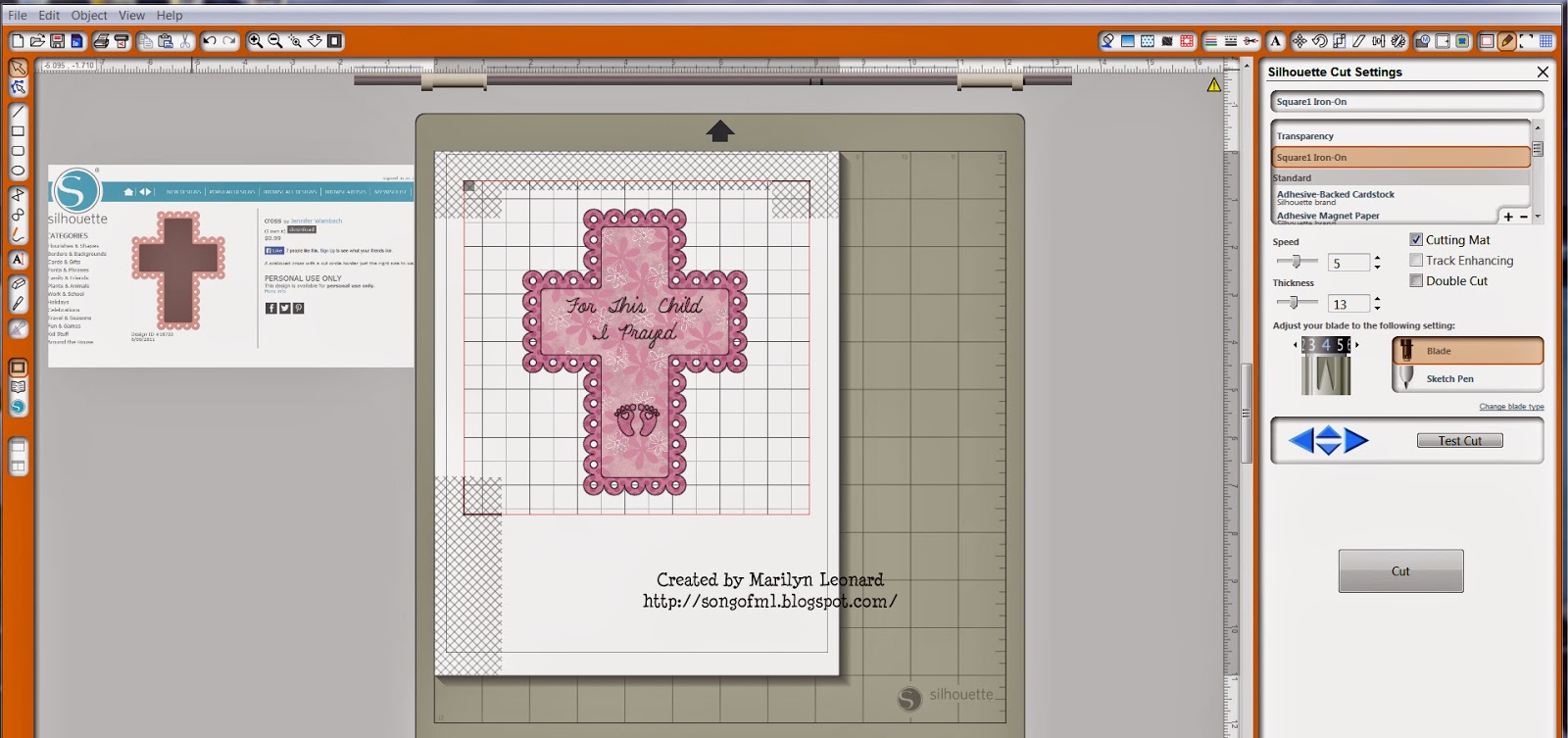Open the Fill Pattern window

coord(1148,41)
